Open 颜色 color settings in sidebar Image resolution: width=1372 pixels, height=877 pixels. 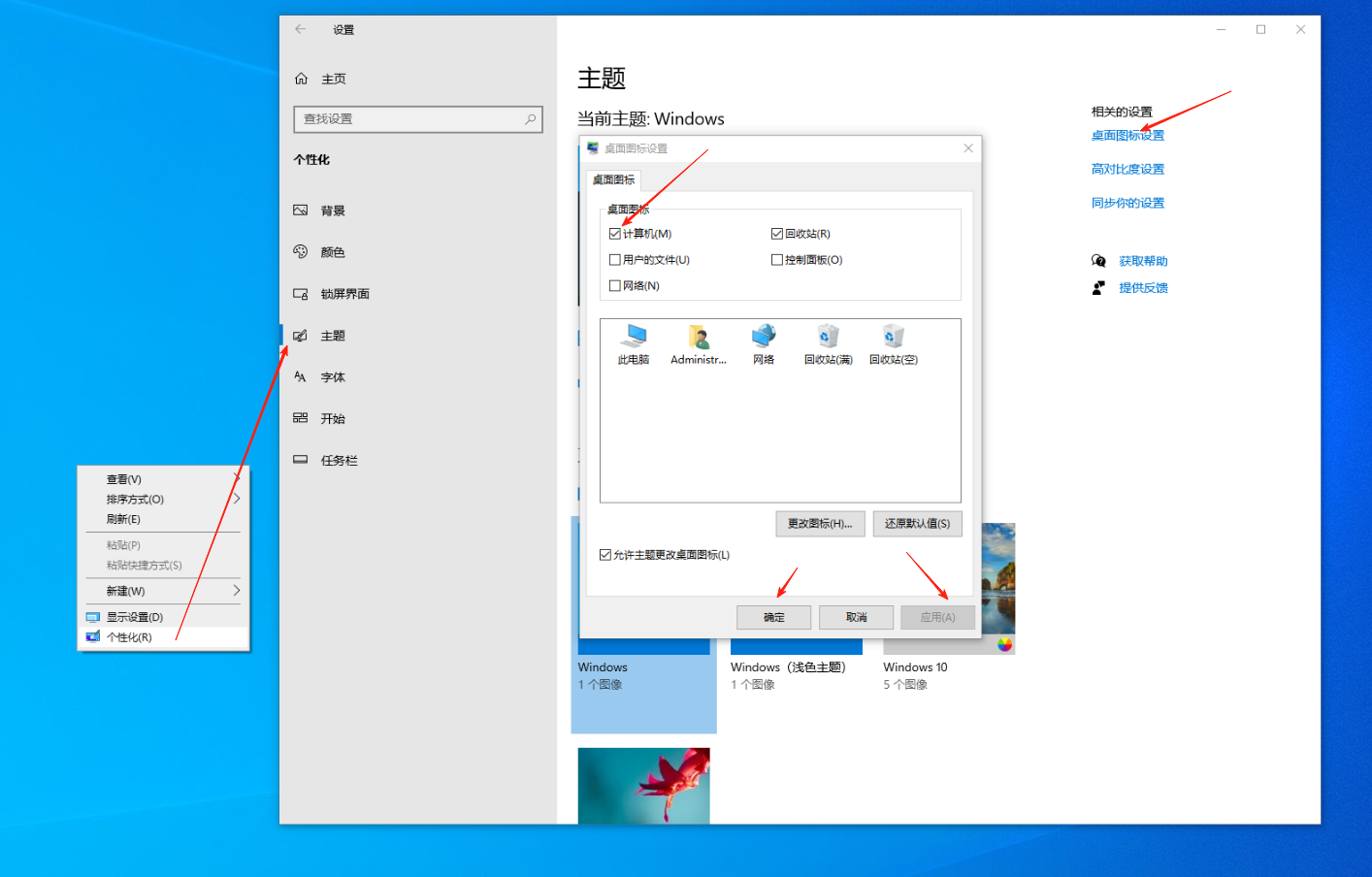(333, 252)
